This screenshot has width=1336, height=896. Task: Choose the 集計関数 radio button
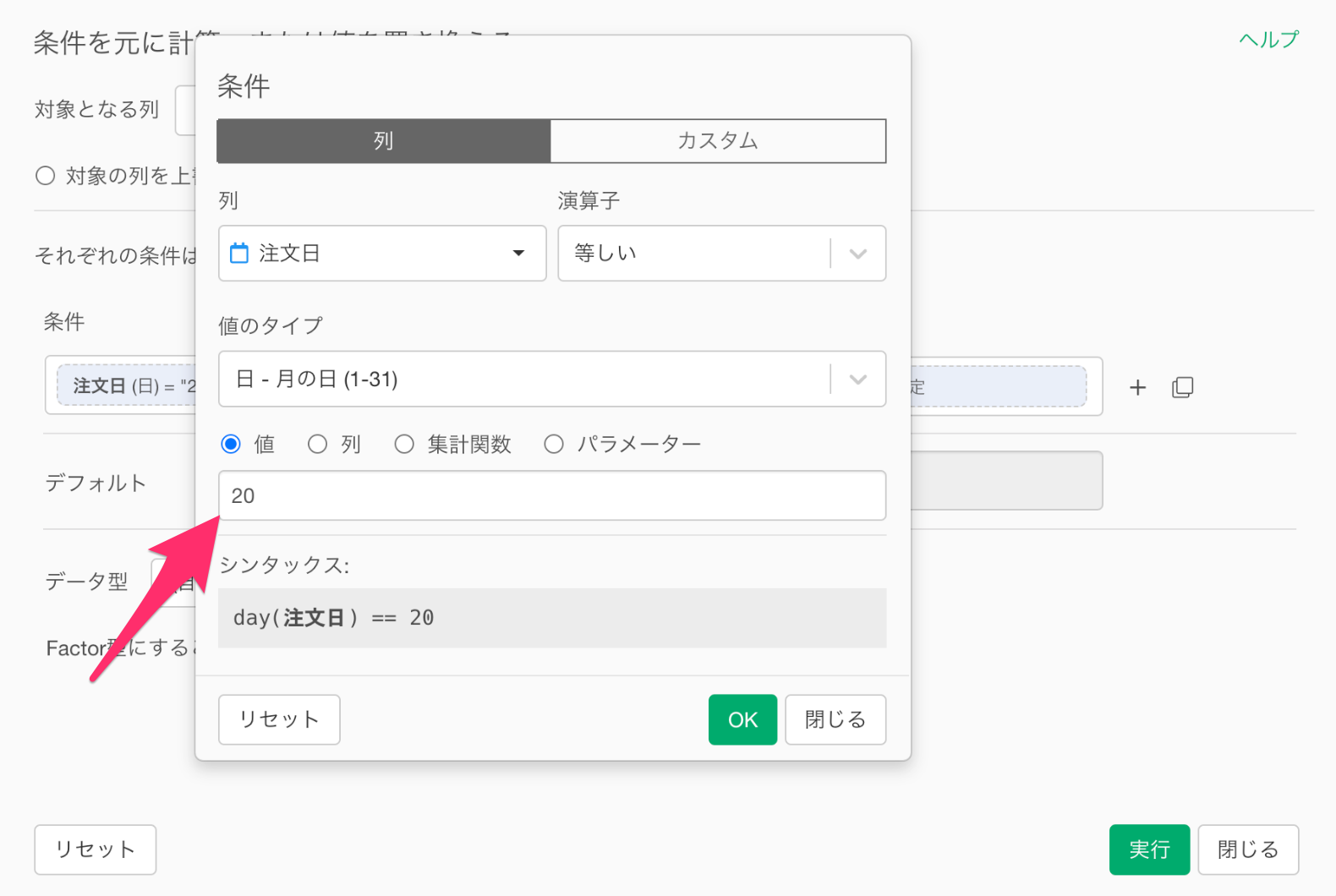[x=404, y=444]
